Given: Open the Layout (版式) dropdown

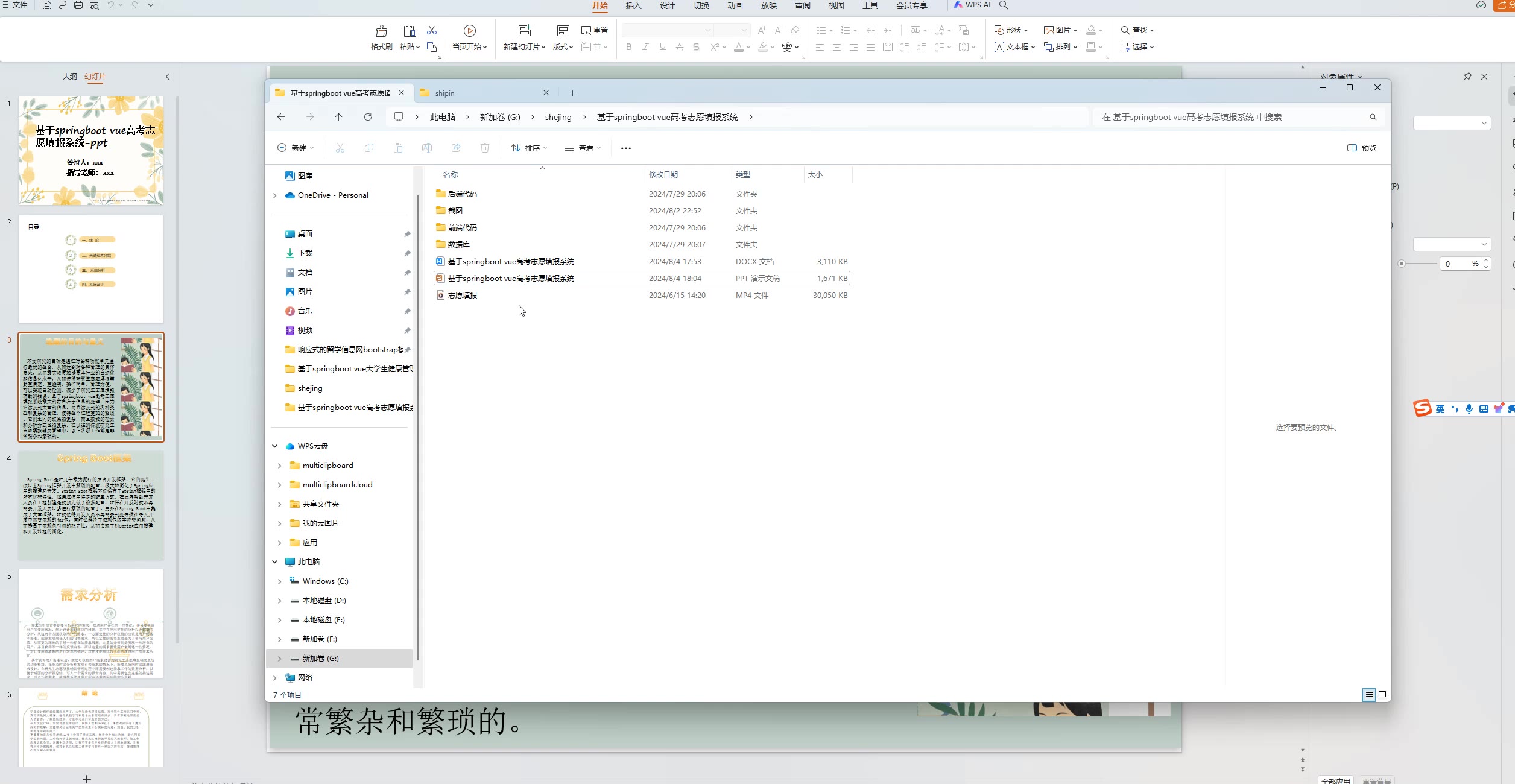Looking at the screenshot, I should 563,47.
